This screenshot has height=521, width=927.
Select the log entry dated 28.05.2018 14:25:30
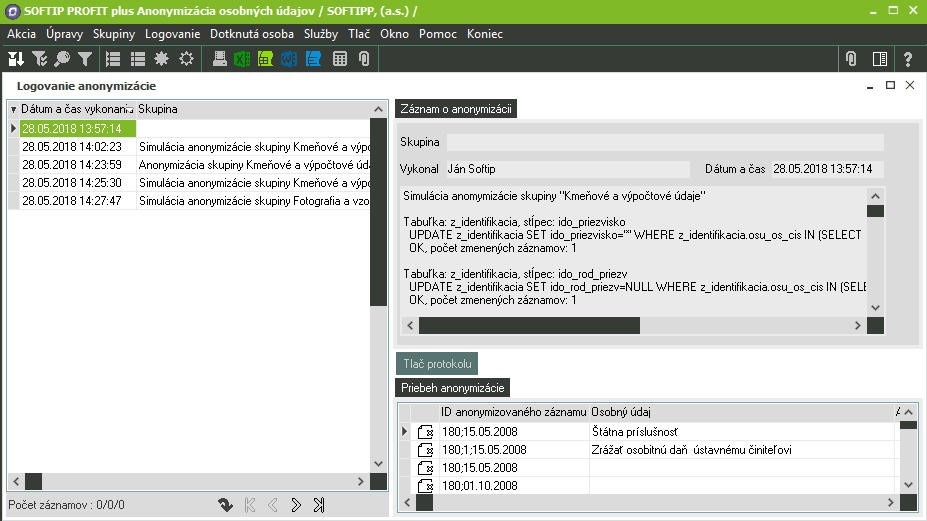coord(72,183)
